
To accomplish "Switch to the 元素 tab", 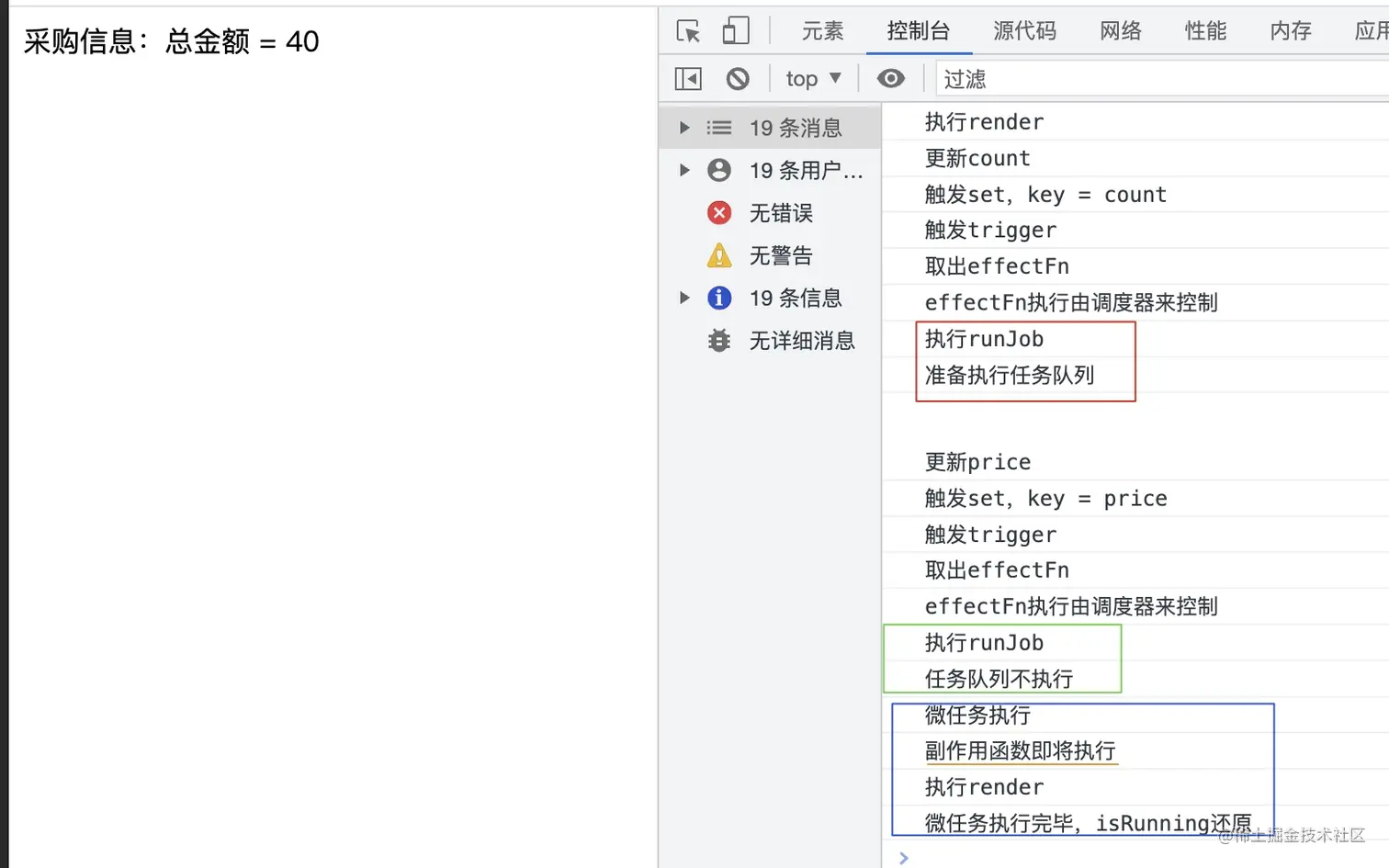I will pyautogui.click(x=822, y=31).
